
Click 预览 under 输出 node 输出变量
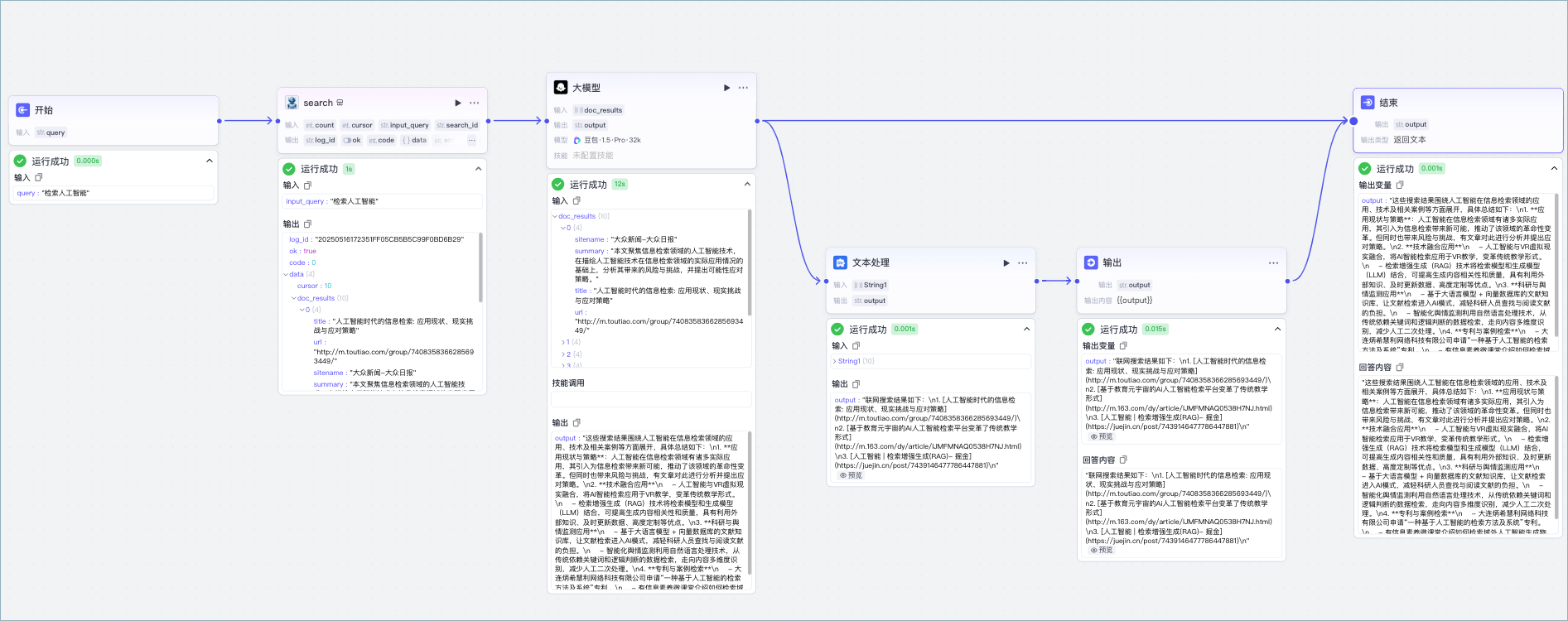click(1101, 436)
